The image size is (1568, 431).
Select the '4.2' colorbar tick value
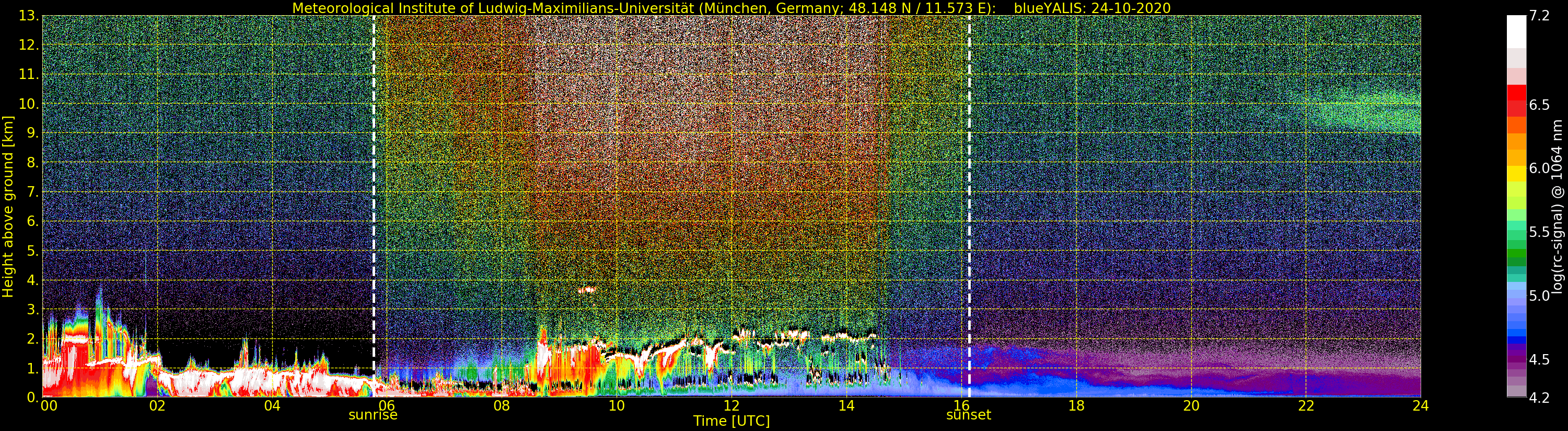tap(1539, 398)
